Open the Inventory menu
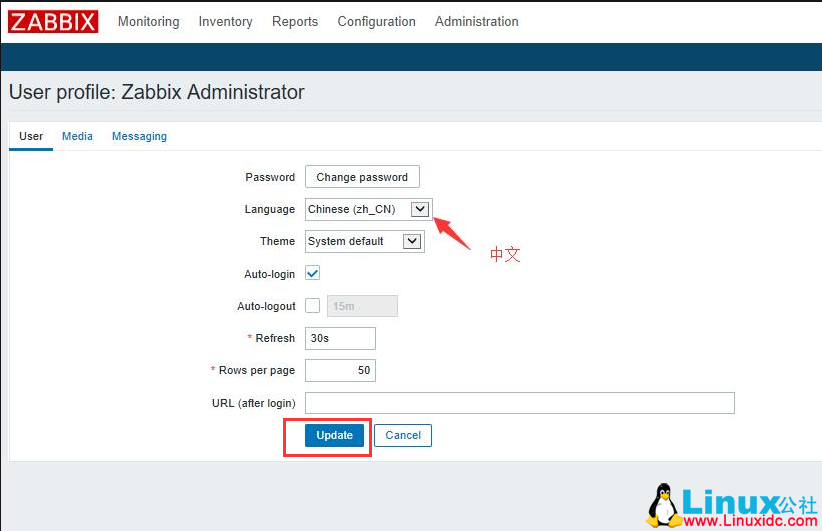822x531 pixels. (x=225, y=21)
